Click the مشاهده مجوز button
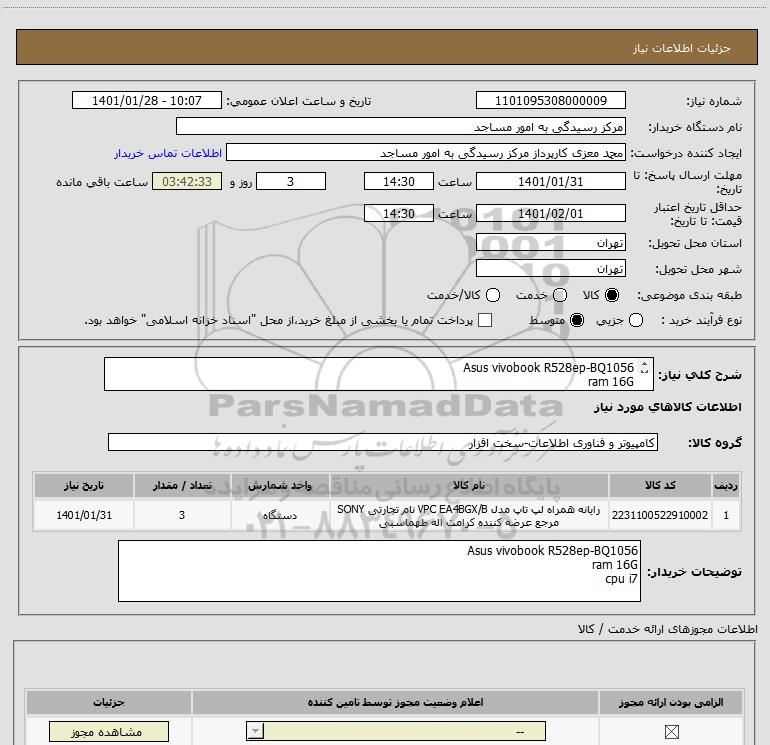This screenshot has height=745, width=770. pos(109,732)
